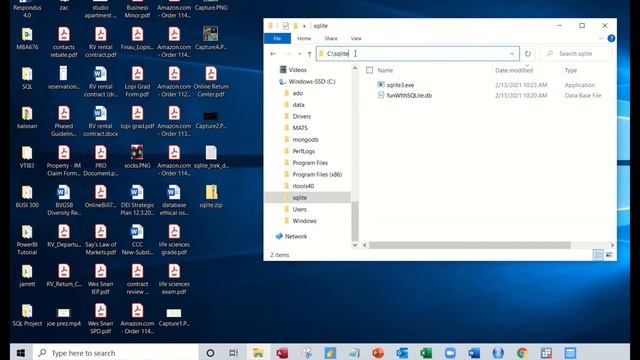Open Access from the taskbar
Image resolution: width=640 pixels, height=360 pixels.
(282, 353)
